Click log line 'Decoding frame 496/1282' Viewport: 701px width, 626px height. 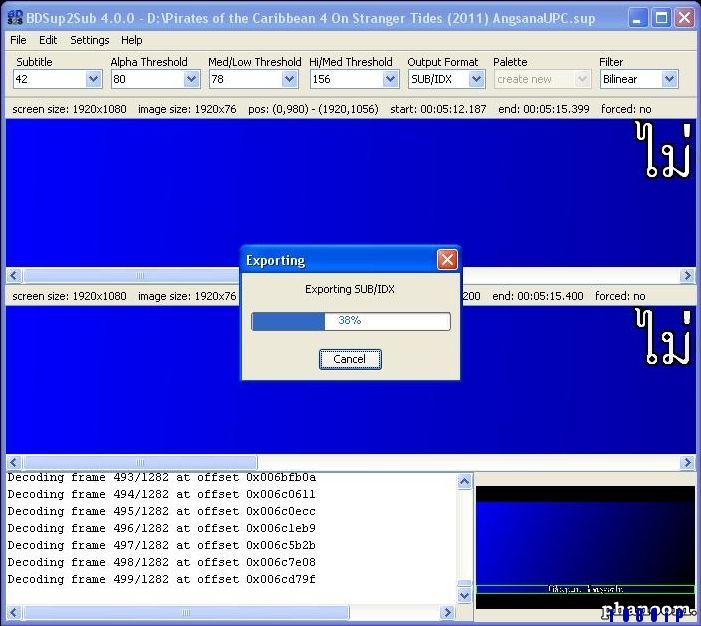pyautogui.click(x=162, y=529)
